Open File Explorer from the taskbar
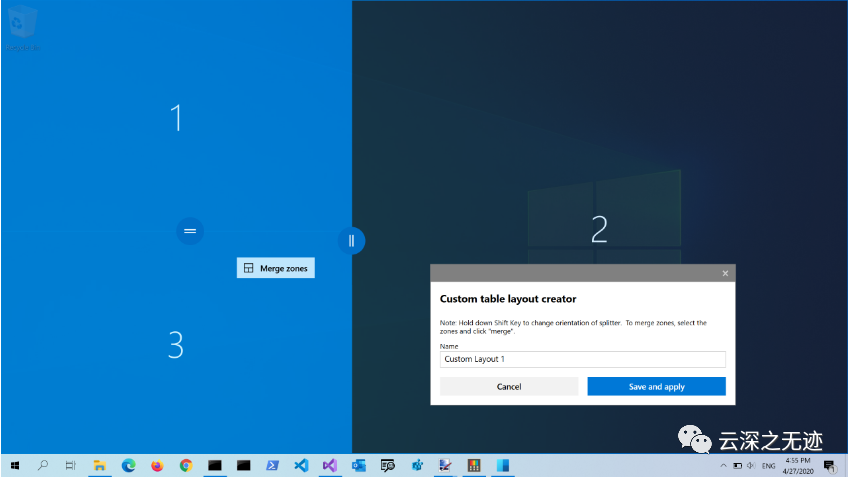This screenshot has height=479, width=851. 100,466
